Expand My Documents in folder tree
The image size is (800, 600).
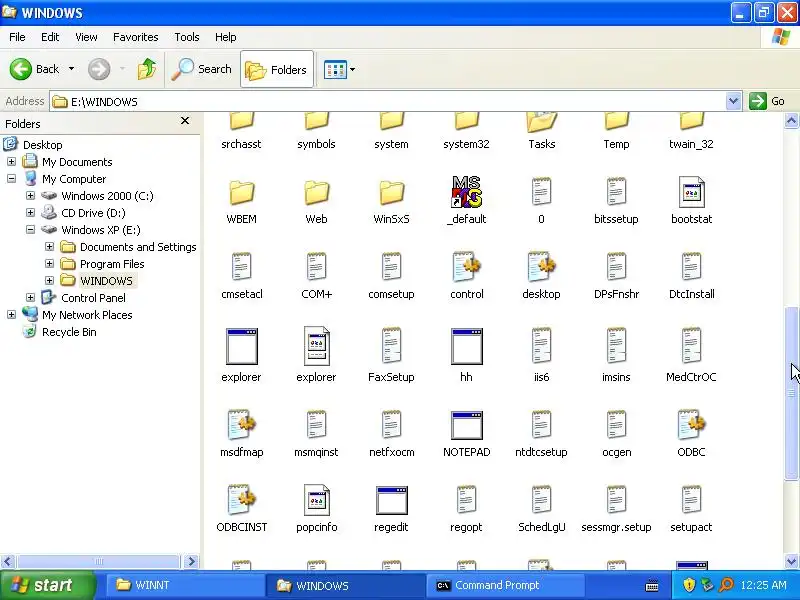tap(11, 162)
